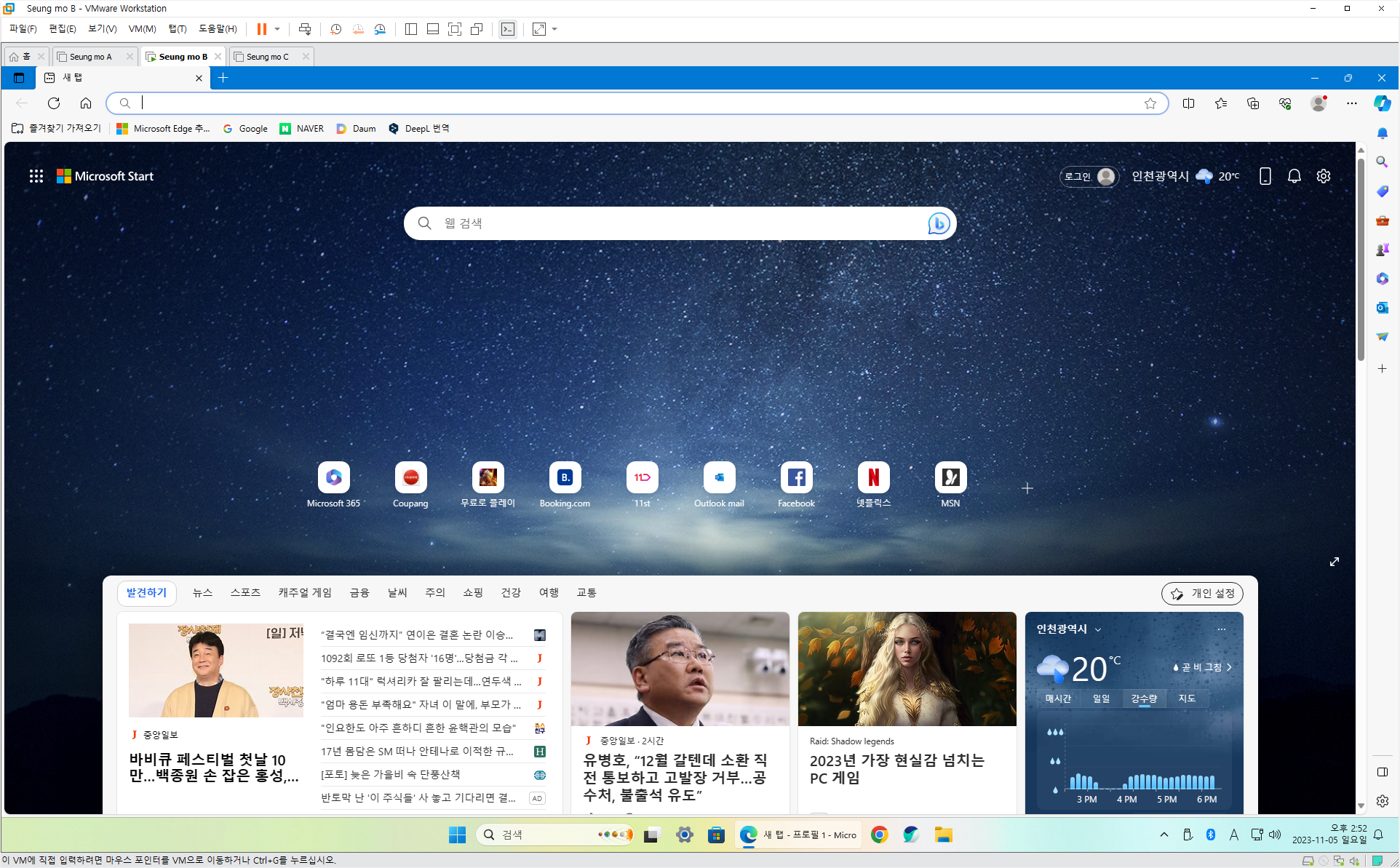Open the VMware power options dropdown arrow
Screen dimensions: 1400x868
coord(277,29)
